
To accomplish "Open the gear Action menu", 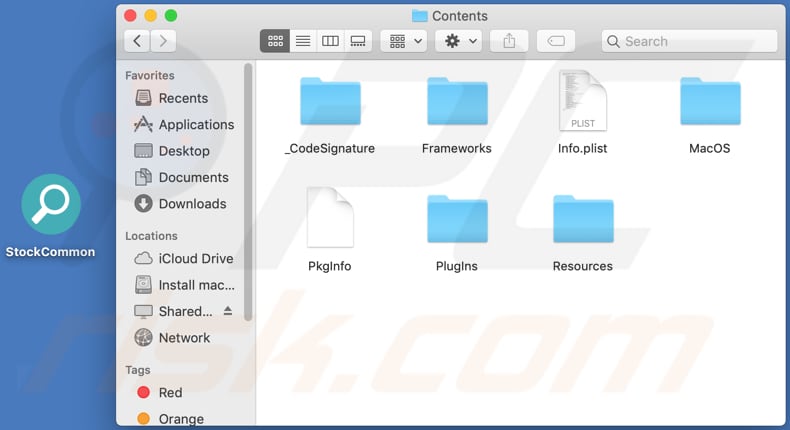I will [461, 41].
